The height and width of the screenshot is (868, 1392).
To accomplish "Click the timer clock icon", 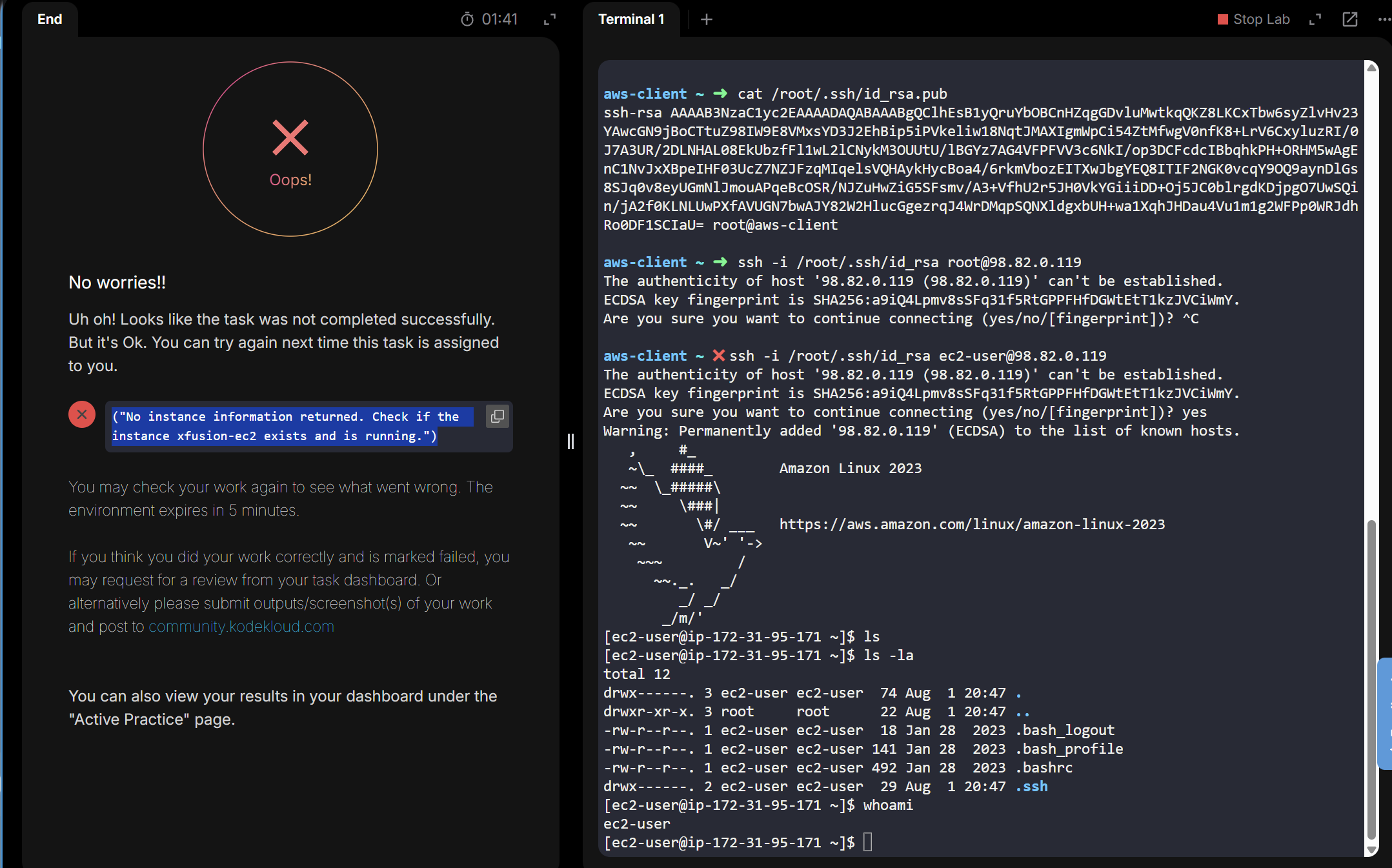I will (467, 19).
